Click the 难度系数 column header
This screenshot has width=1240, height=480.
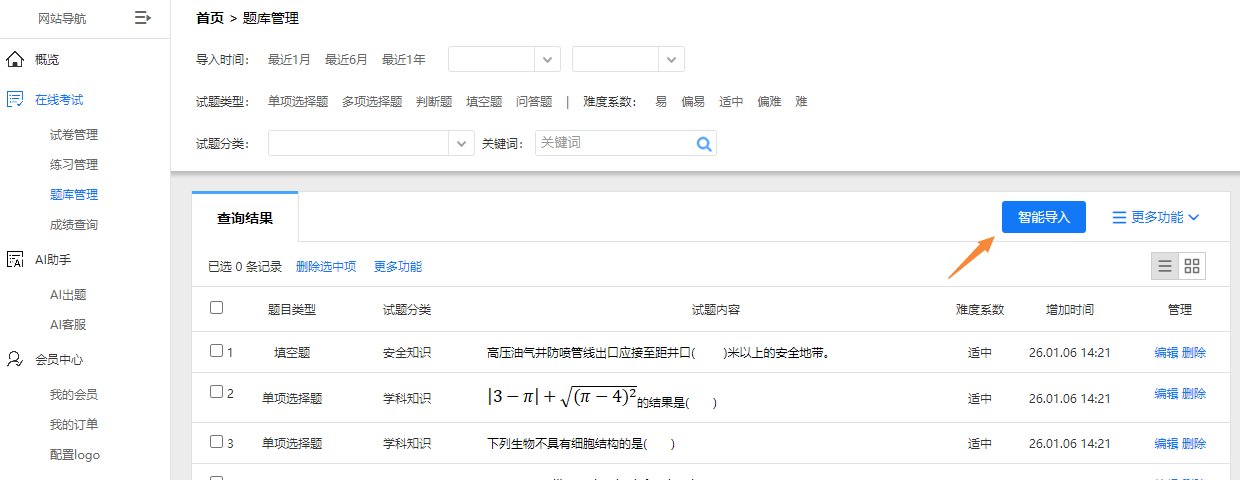pos(980,310)
